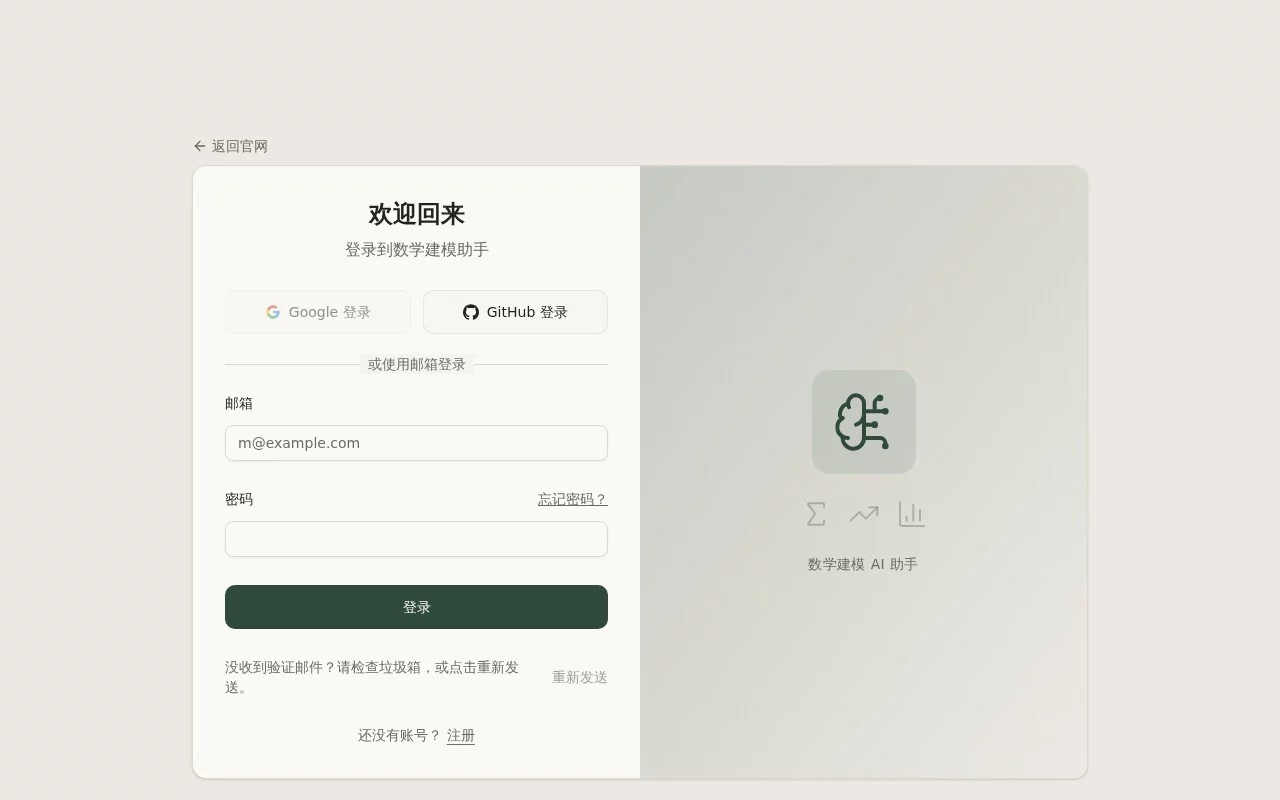Click the 没收到验证邮件 hint text

point(372,677)
